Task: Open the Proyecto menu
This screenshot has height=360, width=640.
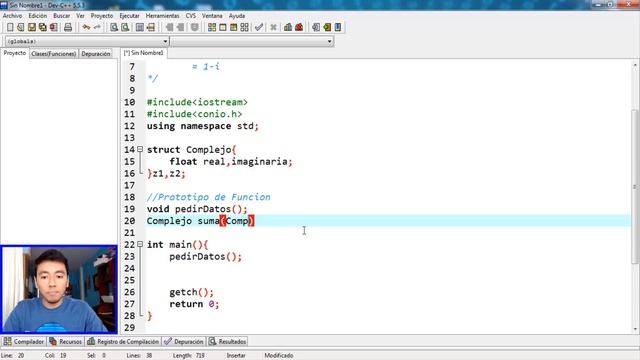Action: (x=102, y=16)
